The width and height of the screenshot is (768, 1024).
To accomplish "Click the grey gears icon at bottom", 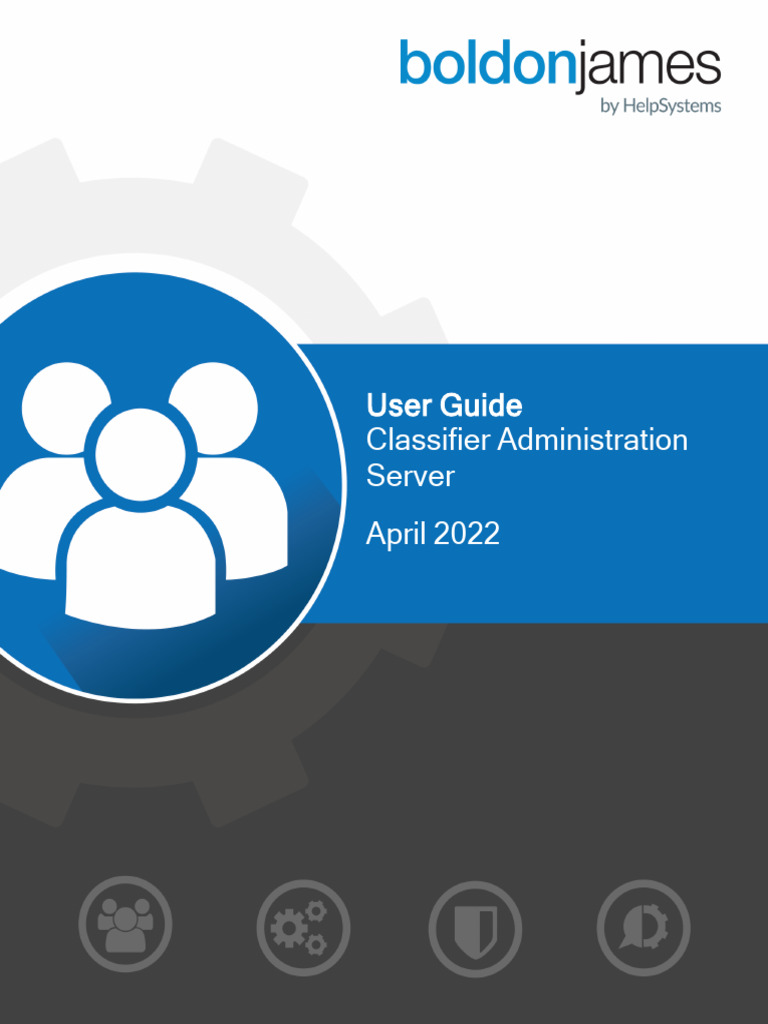I will 303,927.
